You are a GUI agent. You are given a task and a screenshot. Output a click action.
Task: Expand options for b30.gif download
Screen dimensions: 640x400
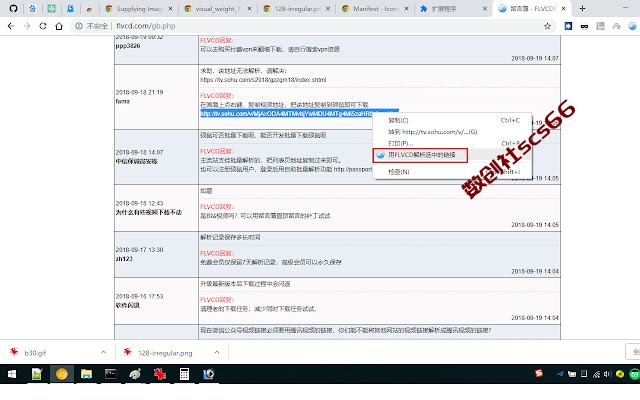tap(103, 352)
